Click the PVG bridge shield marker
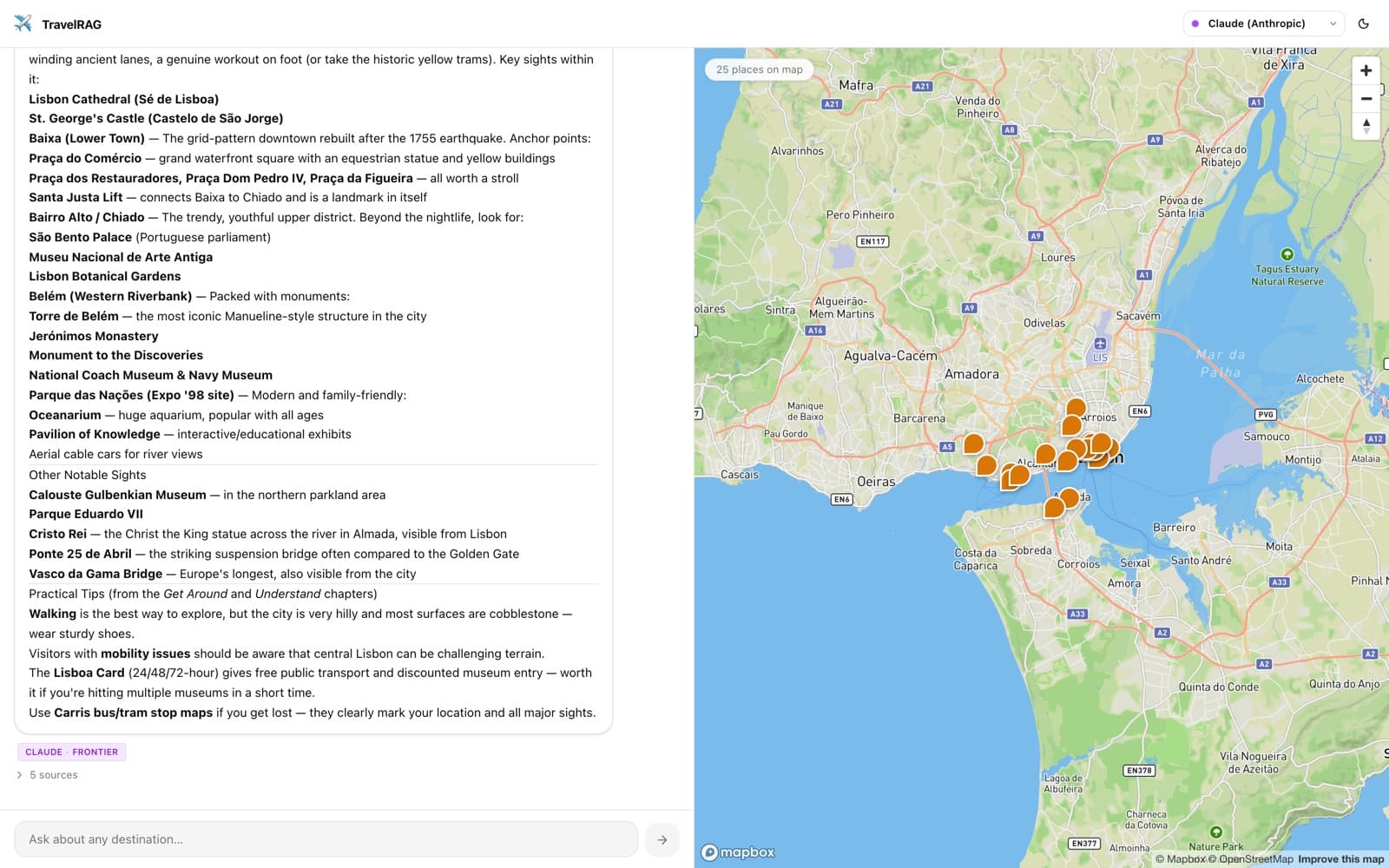This screenshot has height=868, width=1389. 1266,414
